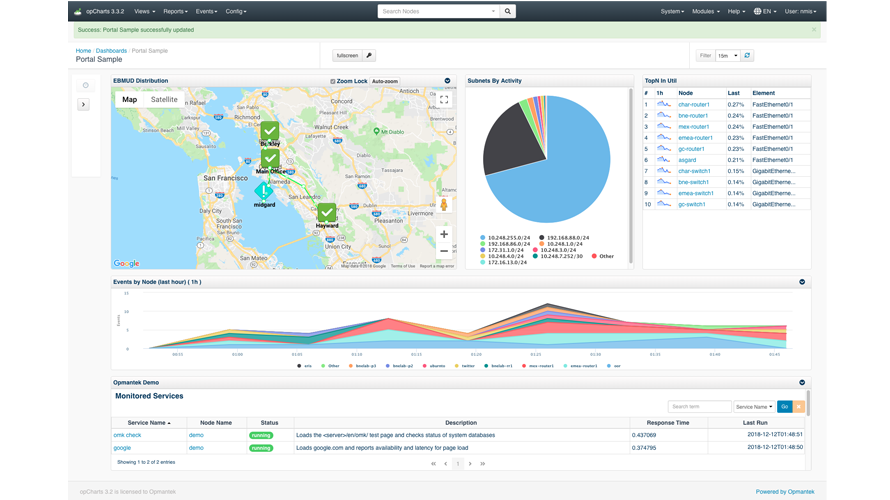The image size is (890, 500).
Task: Click the refresh icon beside the filter
Action: point(747,56)
